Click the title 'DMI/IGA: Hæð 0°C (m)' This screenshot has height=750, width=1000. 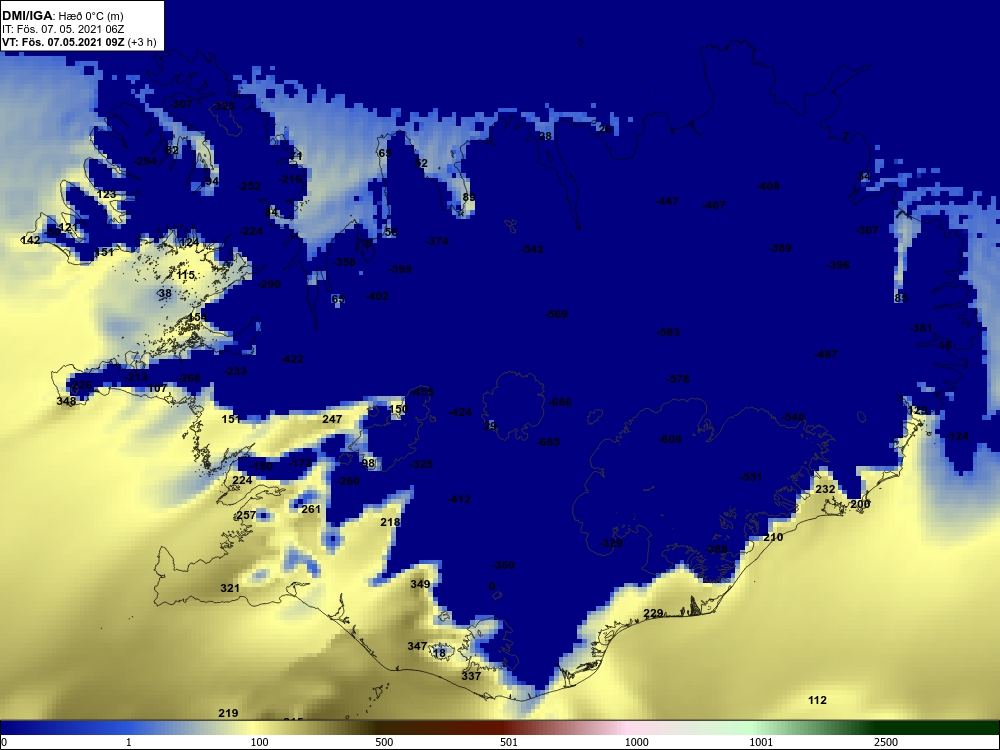(x=62, y=15)
